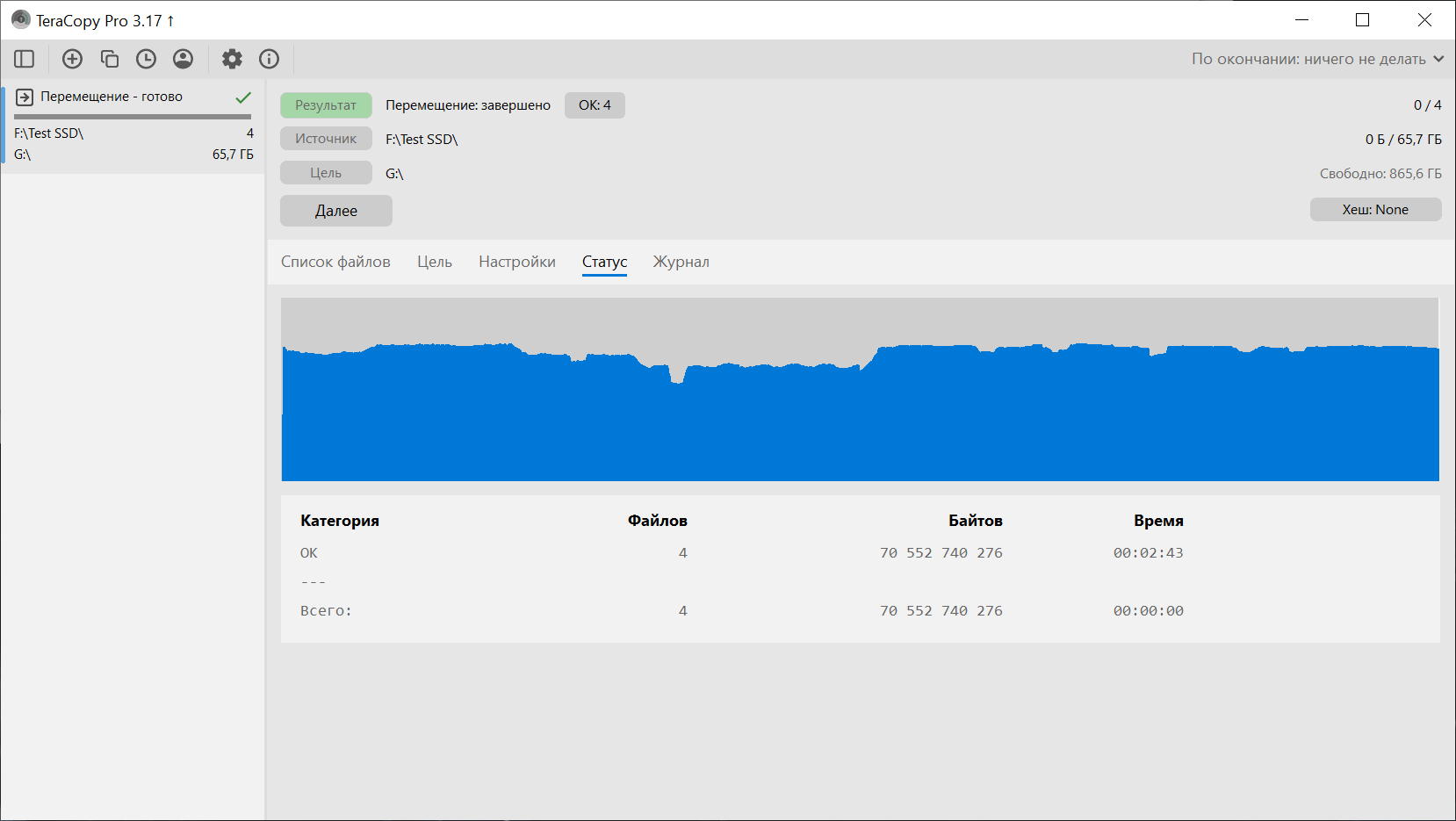Toggle the side panel layout icon
The height and width of the screenshot is (821, 1456).
25,59
